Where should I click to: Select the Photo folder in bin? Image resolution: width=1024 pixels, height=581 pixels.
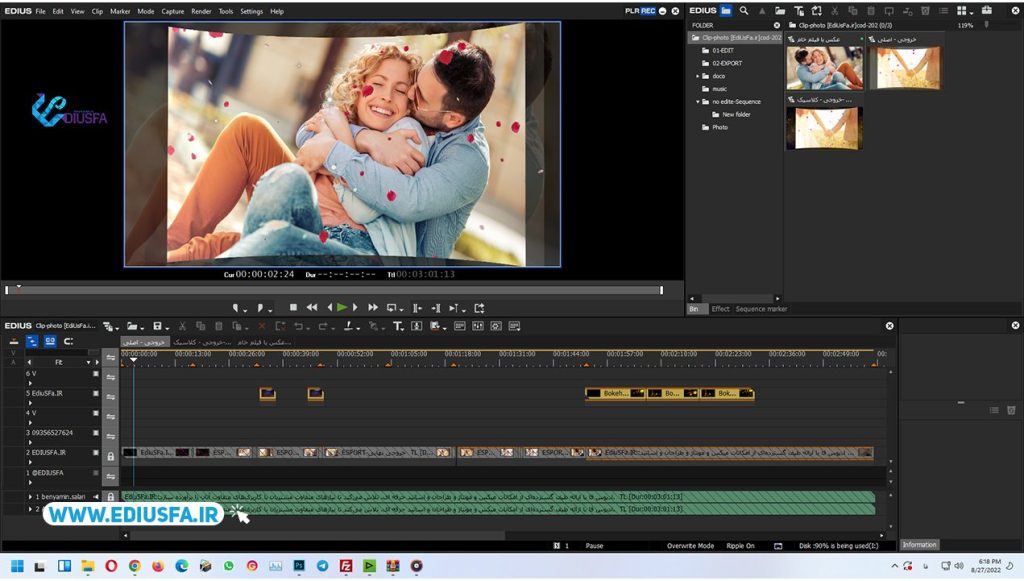pos(720,127)
